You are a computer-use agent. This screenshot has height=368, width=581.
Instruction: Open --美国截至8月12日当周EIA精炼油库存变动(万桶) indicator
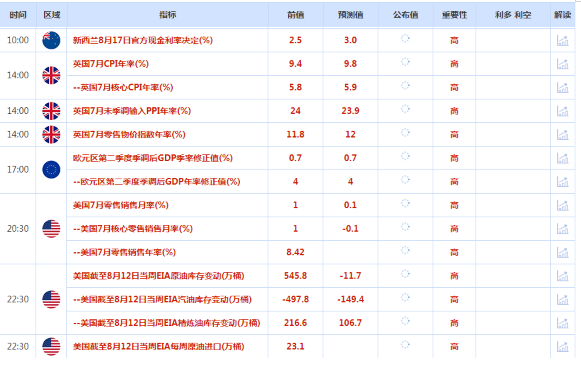pos(166,323)
